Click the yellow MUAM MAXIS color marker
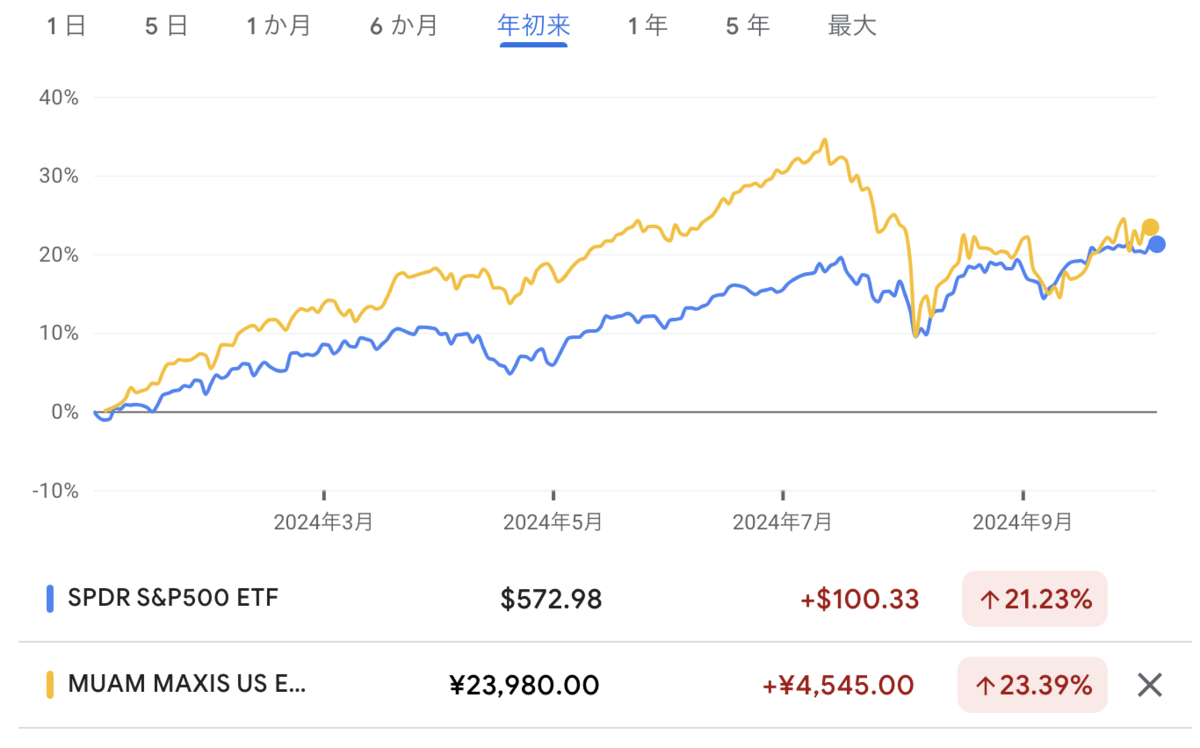 50,685
